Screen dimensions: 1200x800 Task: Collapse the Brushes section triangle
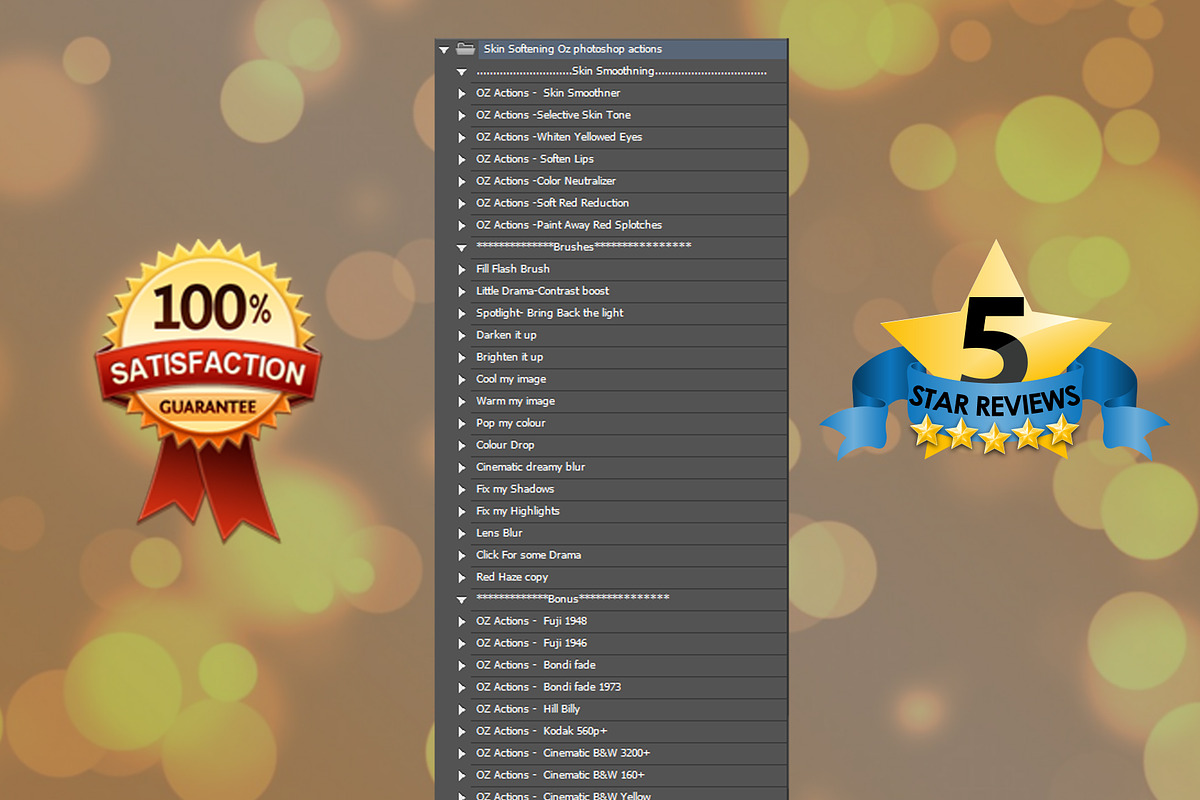(461, 247)
